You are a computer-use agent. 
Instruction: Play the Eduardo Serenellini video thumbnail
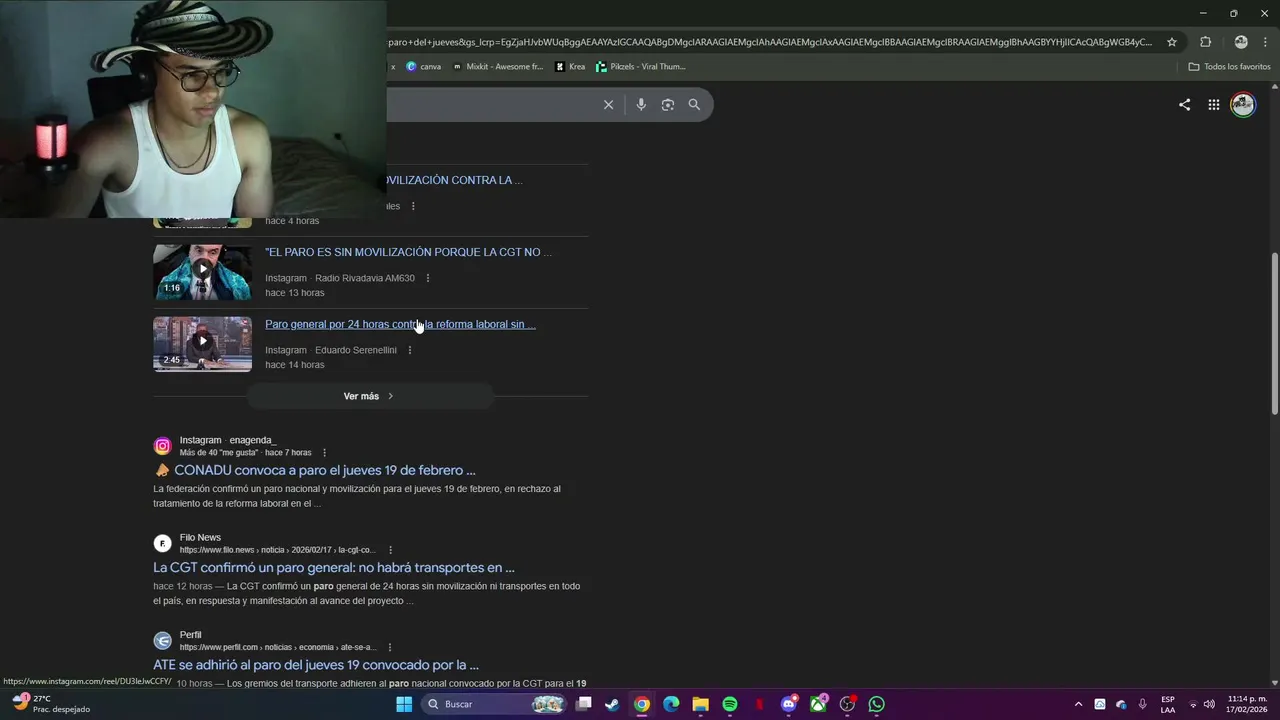pos(202,344)
